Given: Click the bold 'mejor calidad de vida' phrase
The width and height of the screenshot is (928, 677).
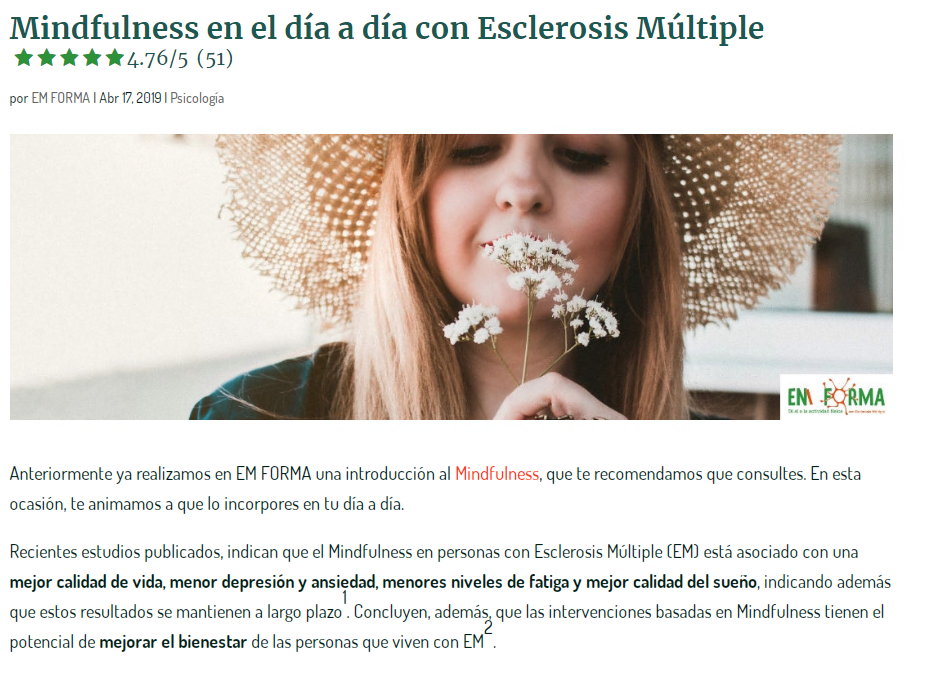Looking at the screenshot, I should tap(86, 582).
